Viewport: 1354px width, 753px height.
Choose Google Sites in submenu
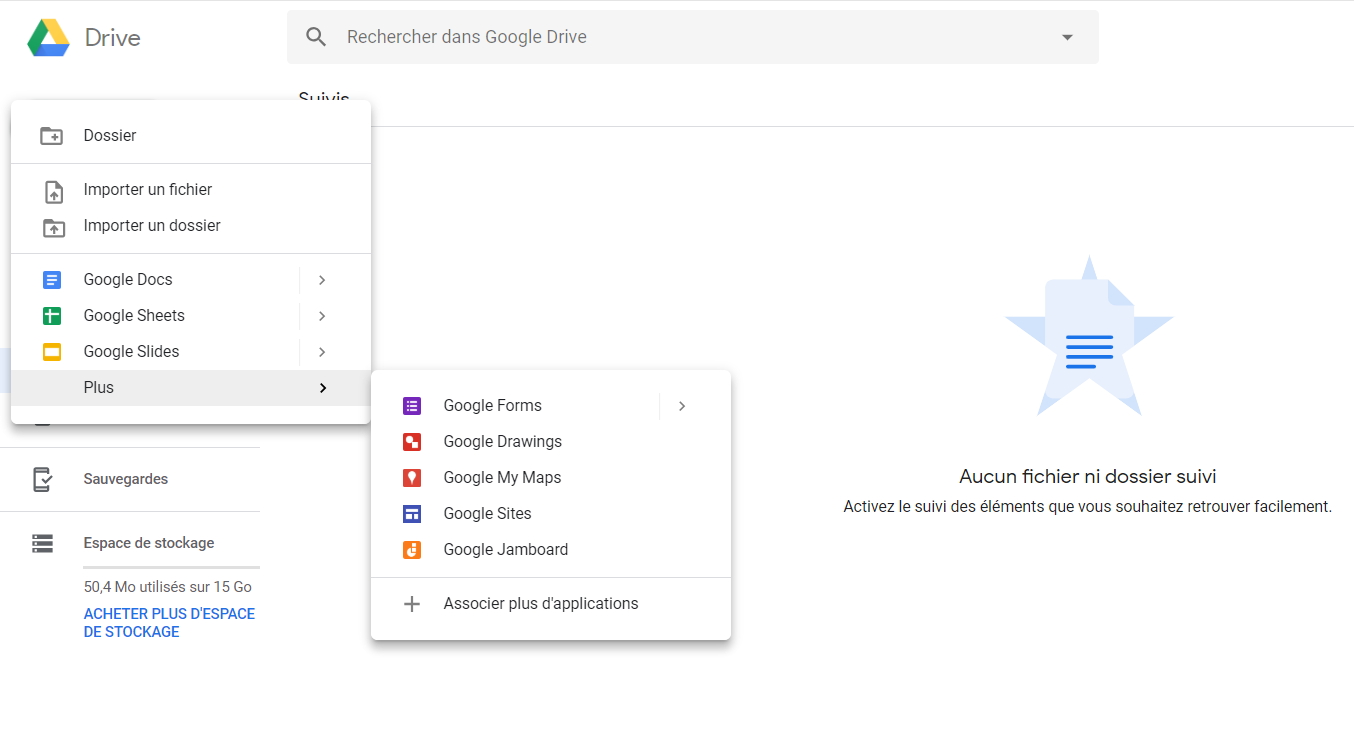pos(551,514)
